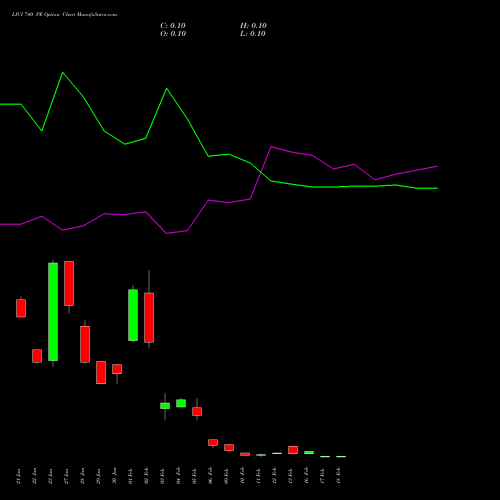Click the 05 Feb date label
This screenshot has height=500, width=500.
[x=195, y=476]
